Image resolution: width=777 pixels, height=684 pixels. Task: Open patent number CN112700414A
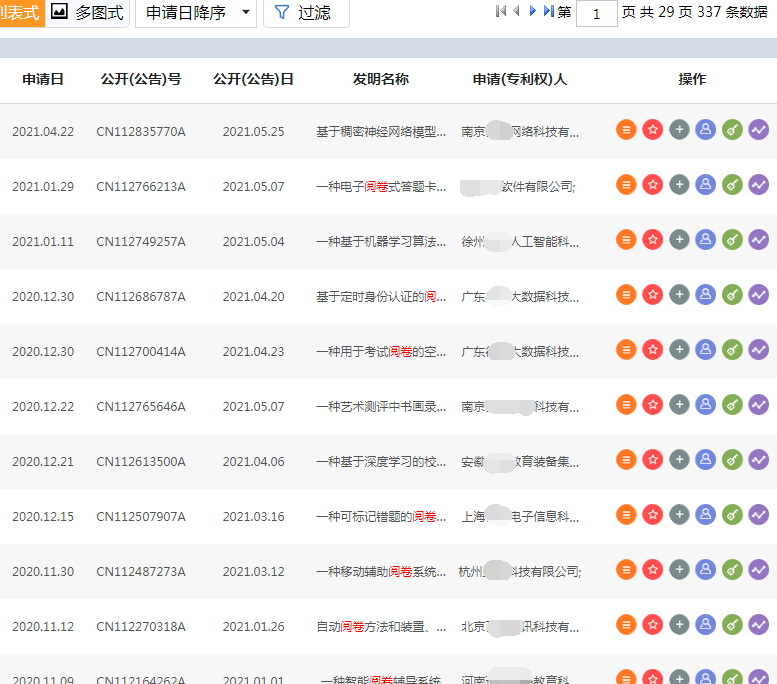(141, 352)
